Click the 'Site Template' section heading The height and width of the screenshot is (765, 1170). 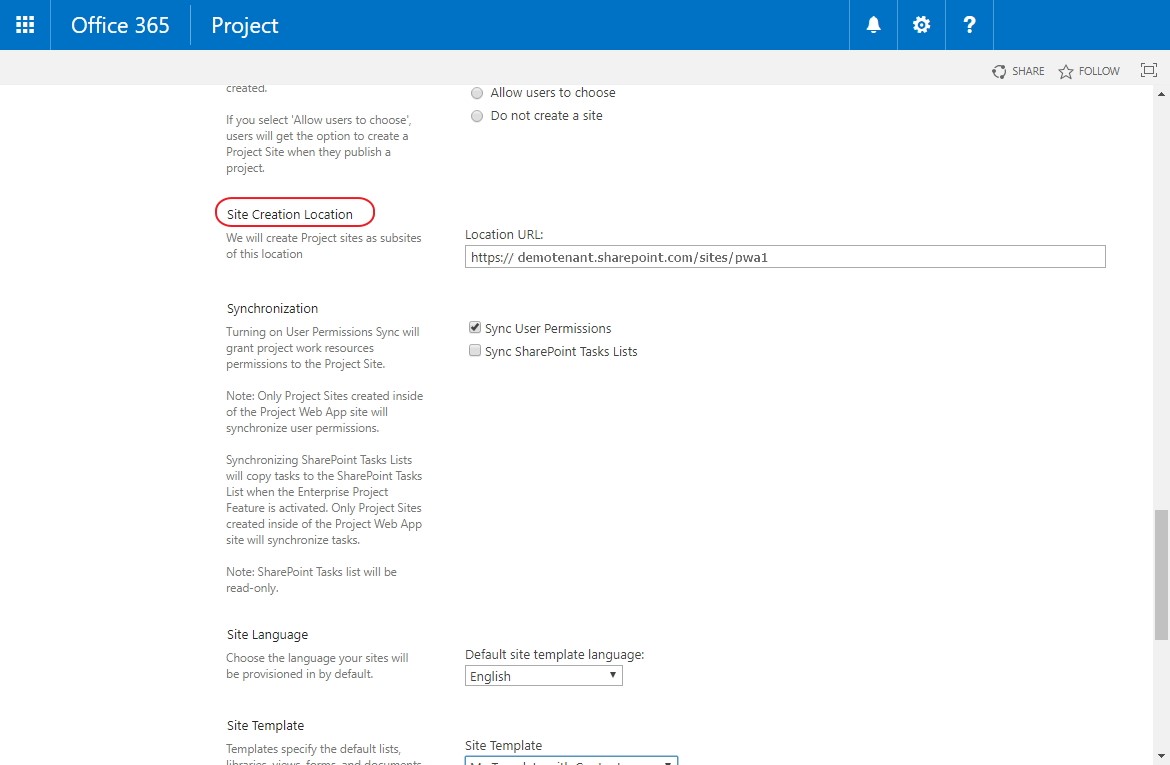click(x=265, y=725)
